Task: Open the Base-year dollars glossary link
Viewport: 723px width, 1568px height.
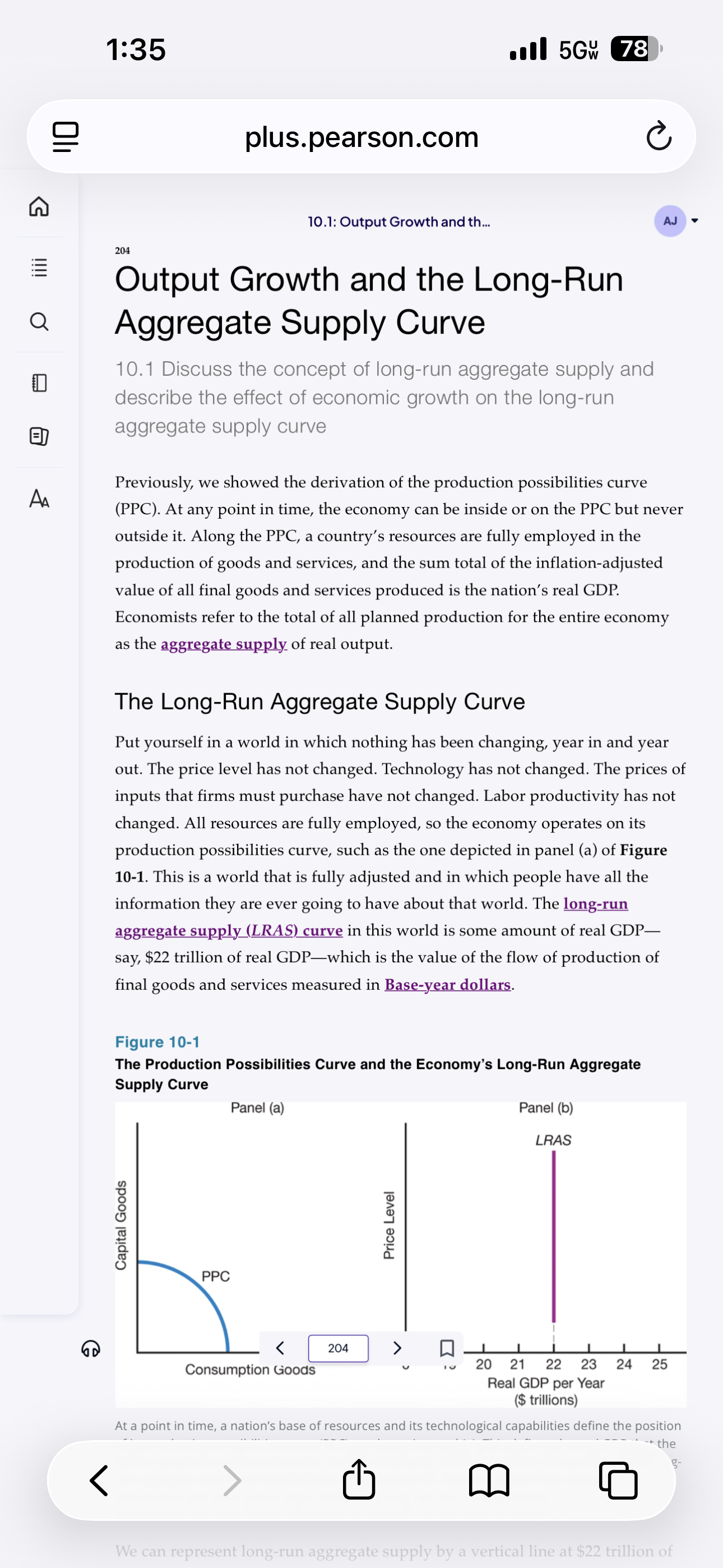Action: coord(447,984)
